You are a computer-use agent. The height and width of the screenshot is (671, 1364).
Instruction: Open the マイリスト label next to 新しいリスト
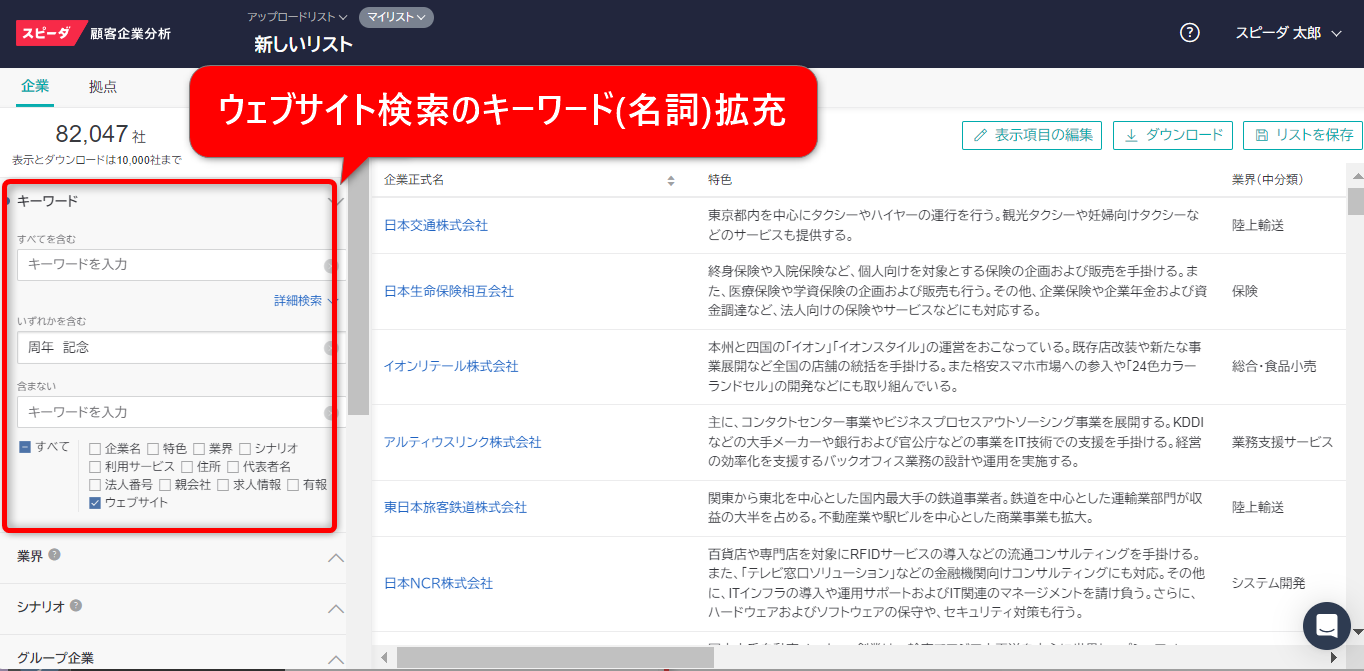pos(396,18)
